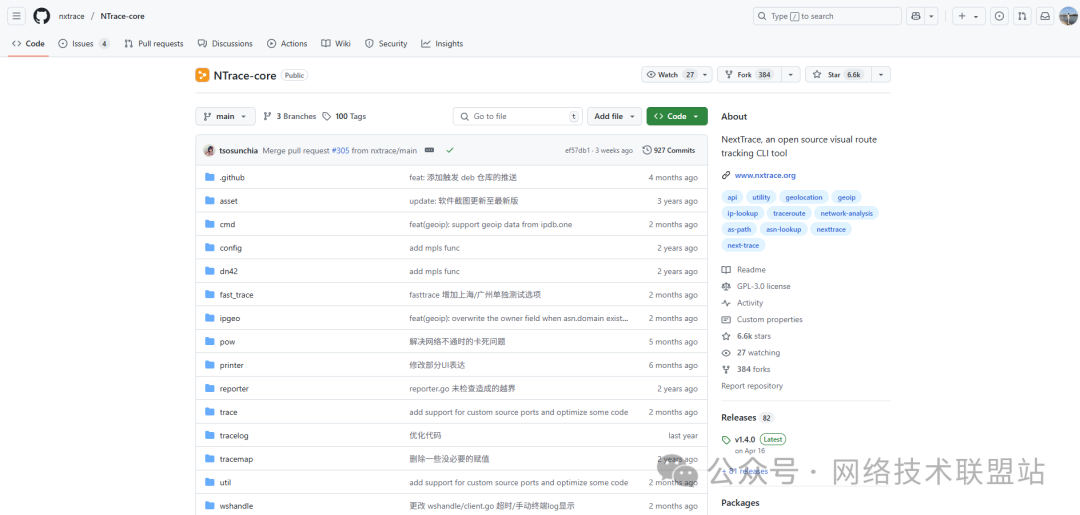This screenshot has width=1080, height=515.
Task: Click folder icon beside reporter
Action: point(210,388)
